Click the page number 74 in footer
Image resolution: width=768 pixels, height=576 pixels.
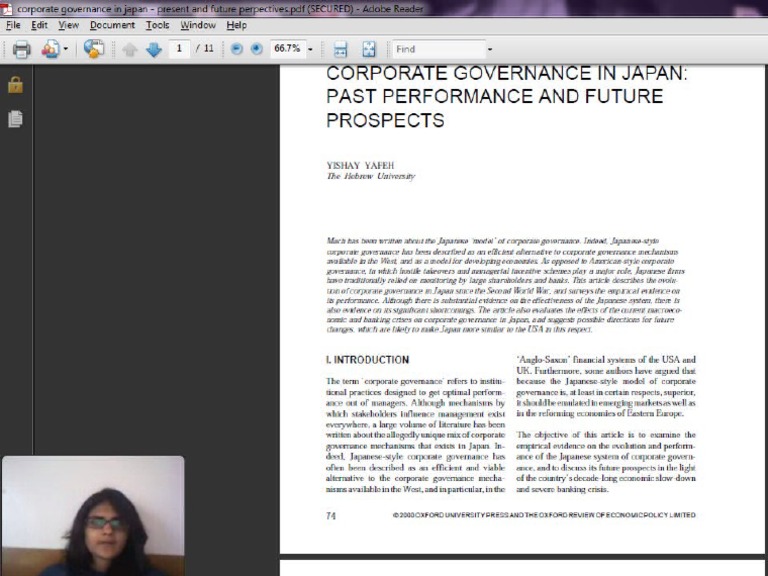point(331,515)
